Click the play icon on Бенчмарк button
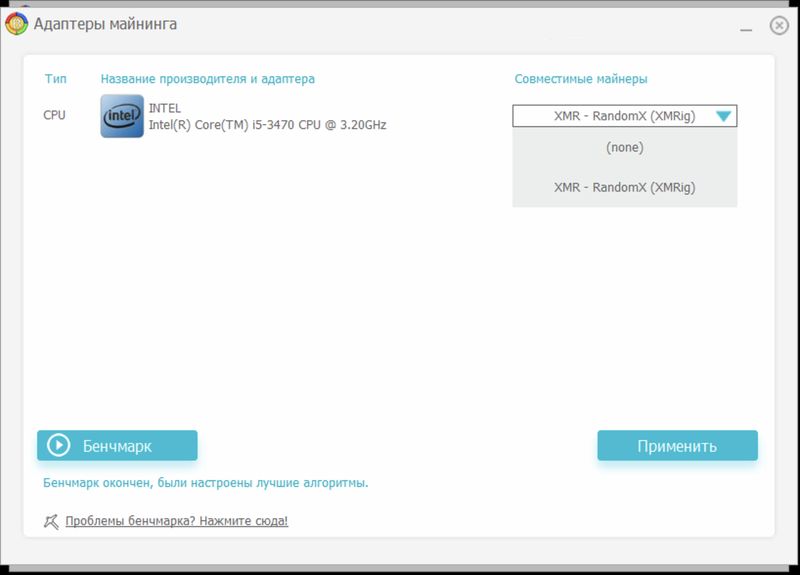The image size is (800, 575). pyautogui.click(x=58, y=446)
